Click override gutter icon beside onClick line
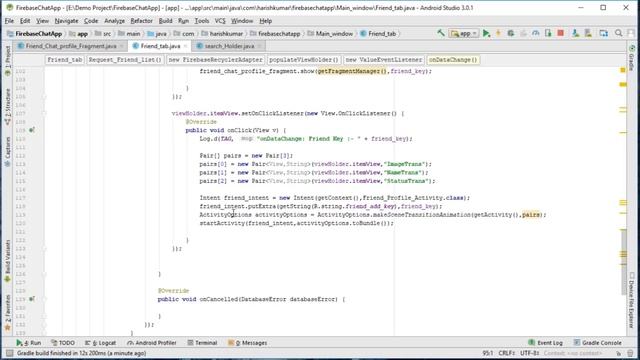640x360 pixels. (31, 130)
